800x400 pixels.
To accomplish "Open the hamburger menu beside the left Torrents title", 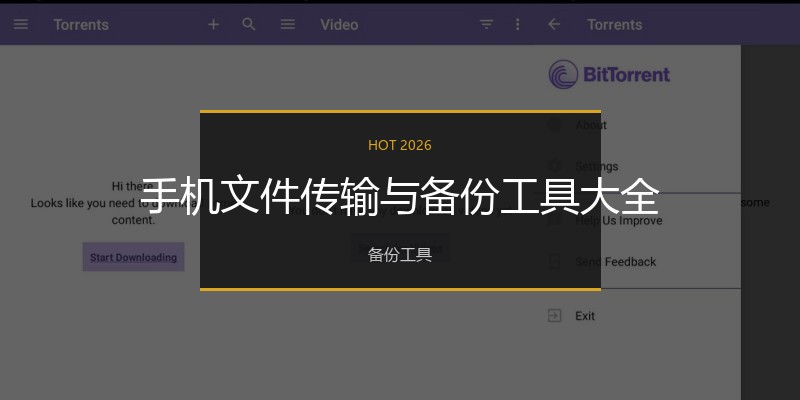I will pyautogui.click(x=21, y=24).
